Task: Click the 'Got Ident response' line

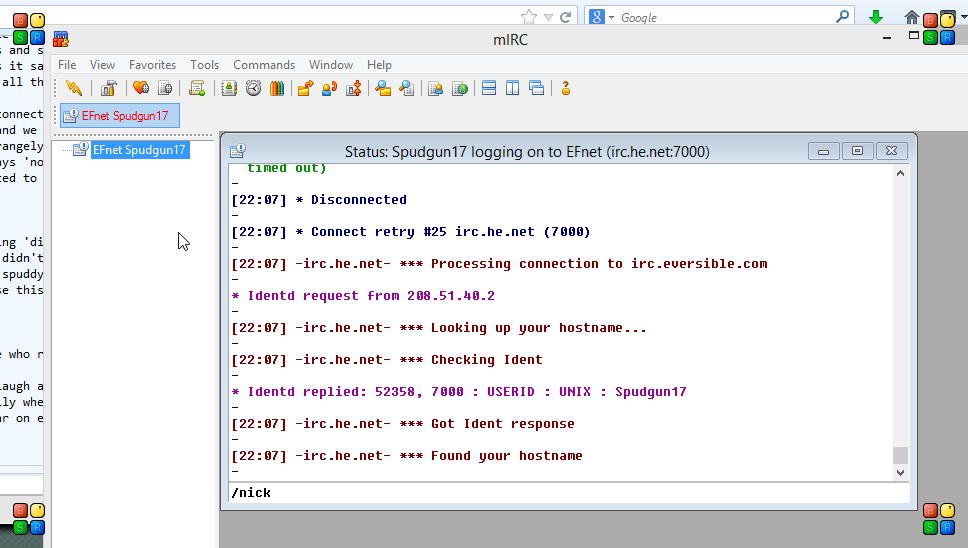Action: pos(403,423)
